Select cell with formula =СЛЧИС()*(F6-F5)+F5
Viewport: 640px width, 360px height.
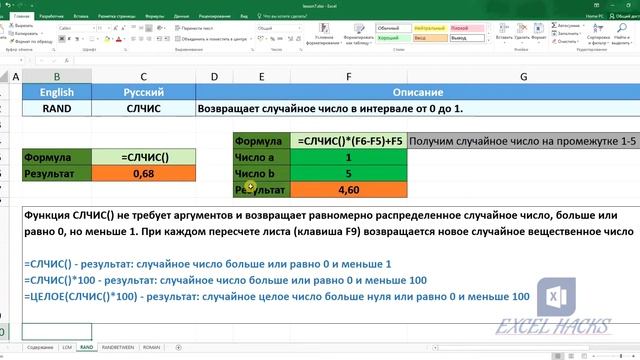(349, 141)
